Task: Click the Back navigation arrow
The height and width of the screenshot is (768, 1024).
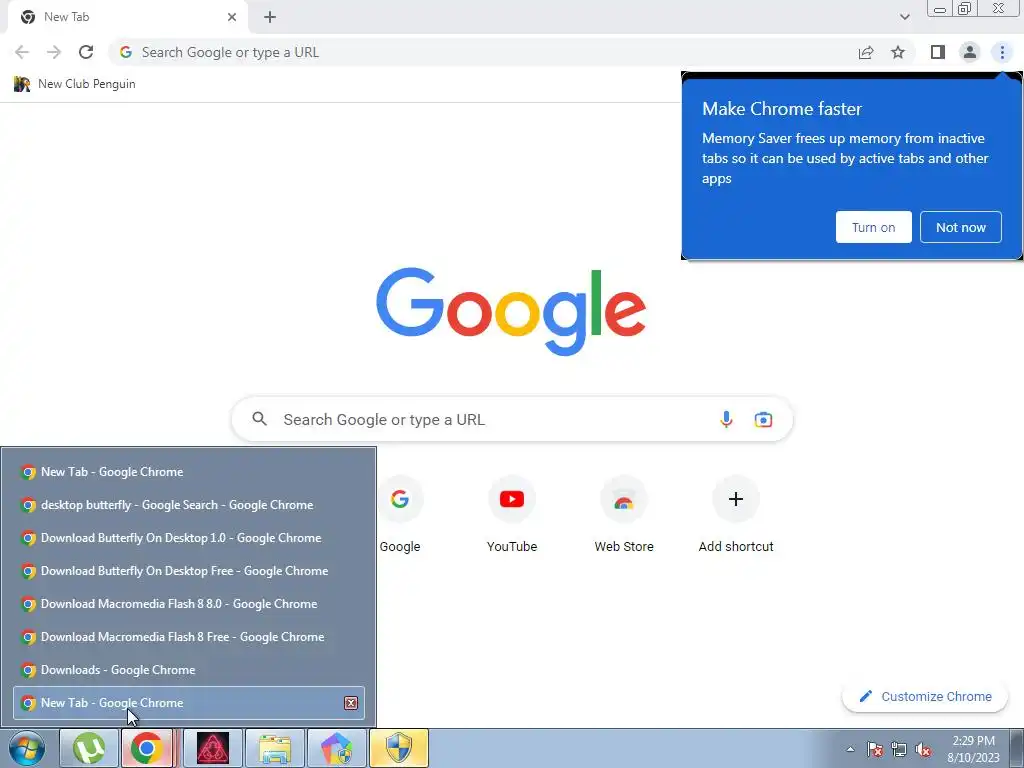Action: click(x=22, y=52)
